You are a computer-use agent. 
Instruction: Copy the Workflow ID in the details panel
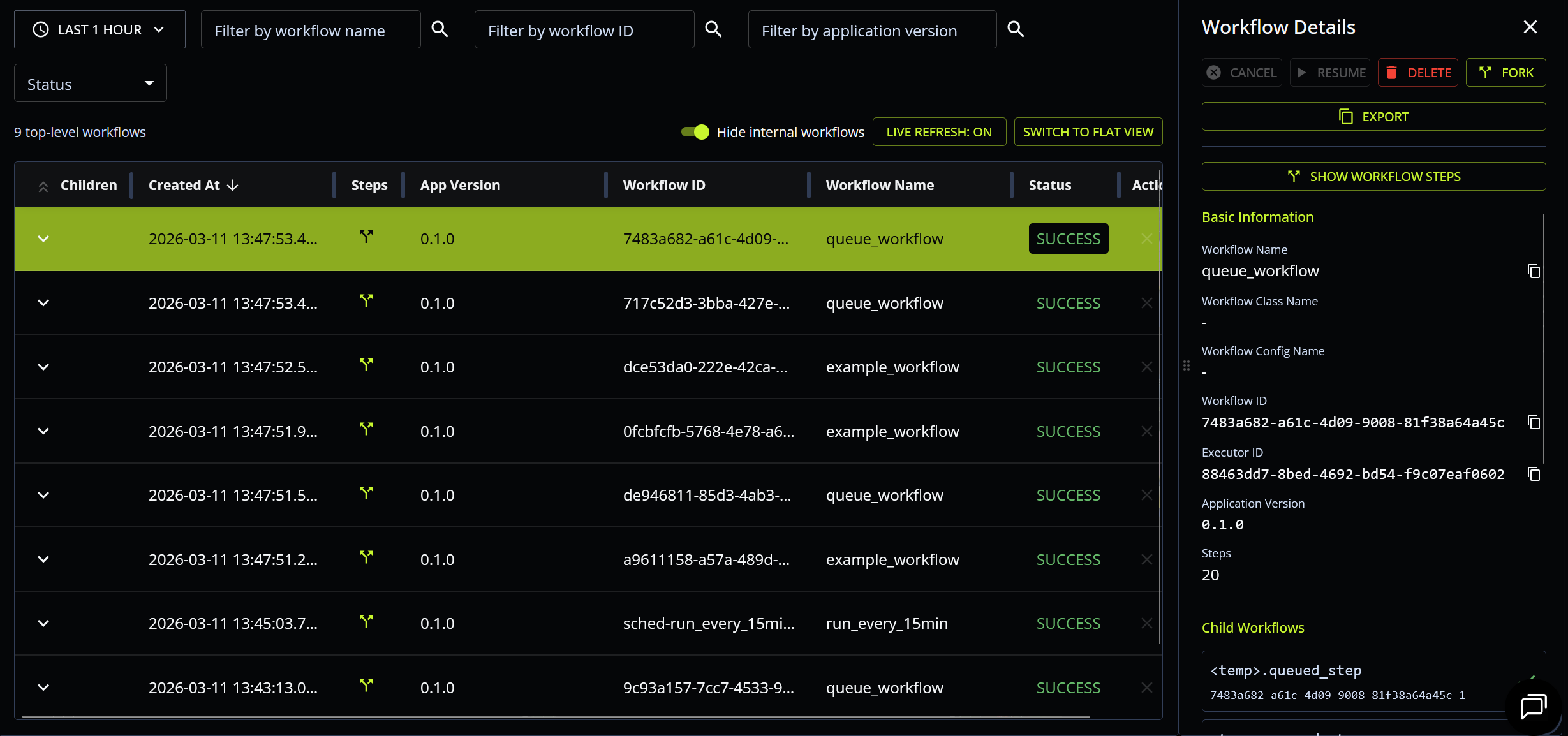pos(1534,422)
